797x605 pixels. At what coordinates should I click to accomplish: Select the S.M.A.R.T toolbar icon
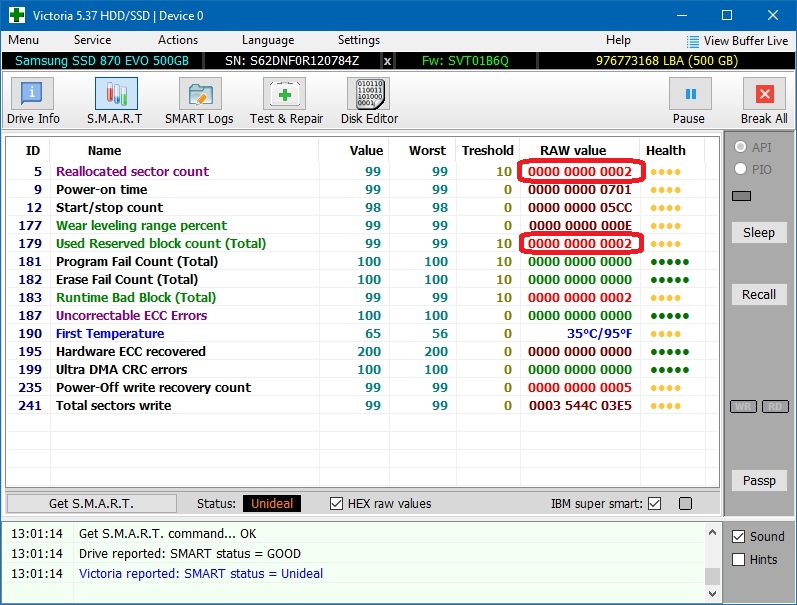tap(117, 94)
